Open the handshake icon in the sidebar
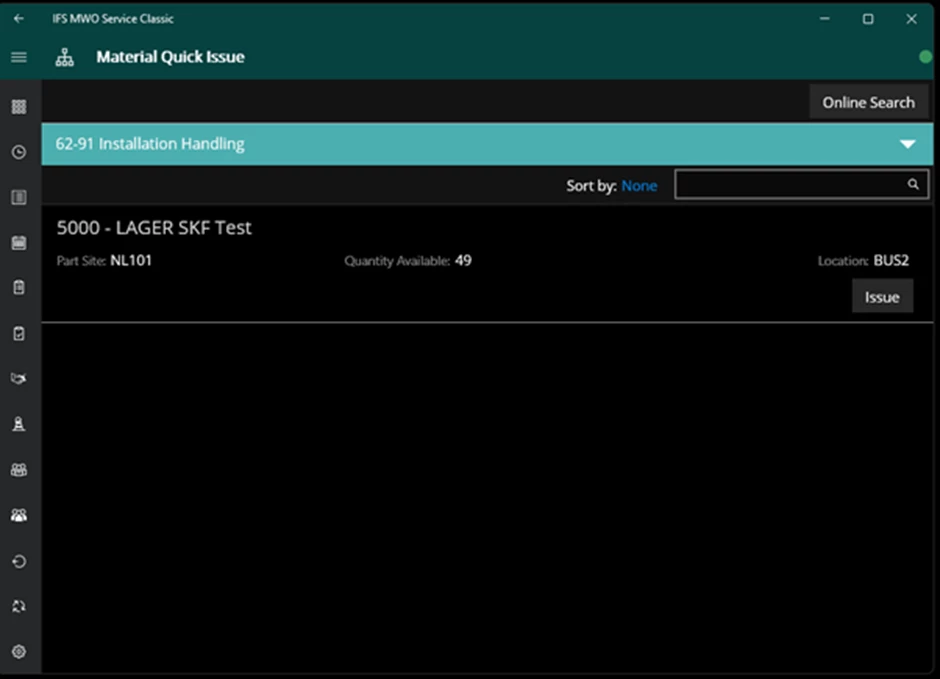 pos(19,379)
